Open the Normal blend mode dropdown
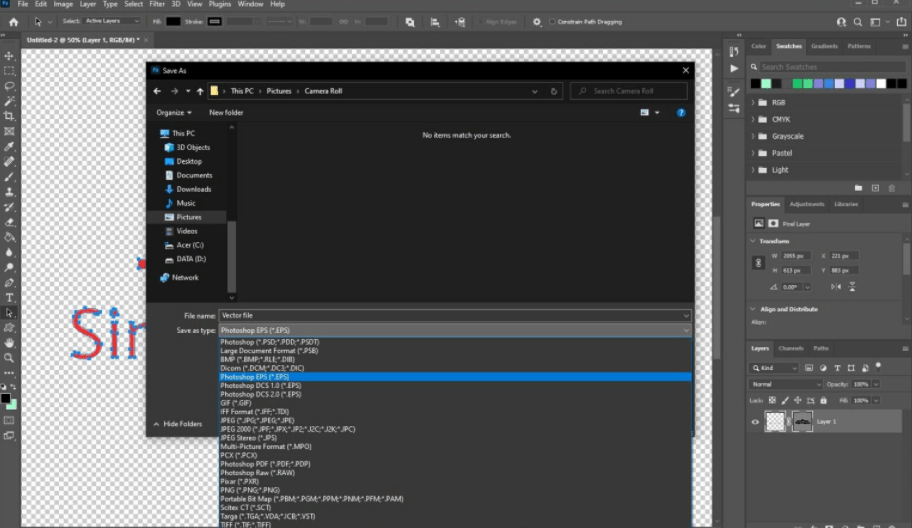Viewport: 912px width, 528px height. (786, 384)
